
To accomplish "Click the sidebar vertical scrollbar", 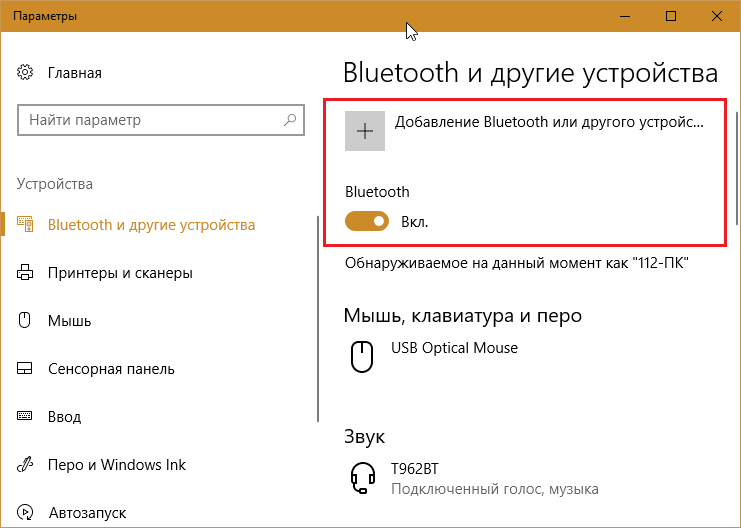I will coord(318,319).
